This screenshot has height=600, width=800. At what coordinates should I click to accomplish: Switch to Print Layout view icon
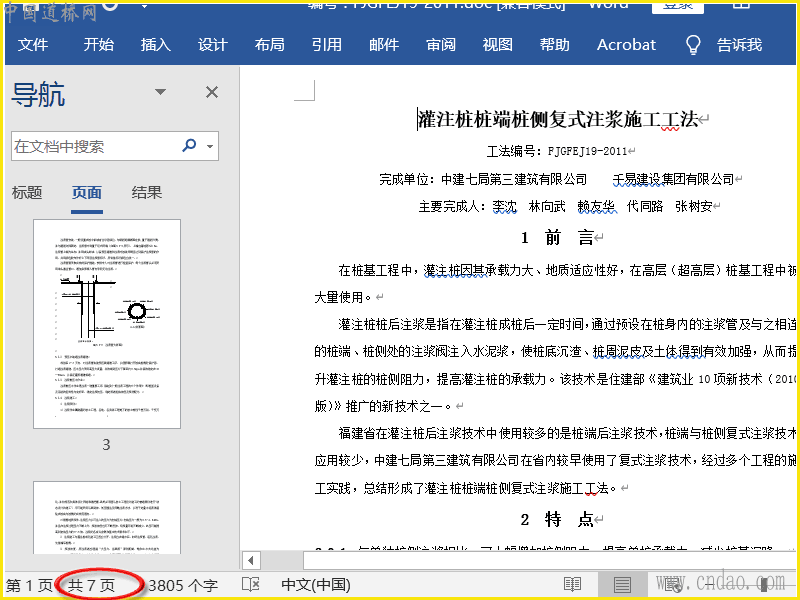622,585
